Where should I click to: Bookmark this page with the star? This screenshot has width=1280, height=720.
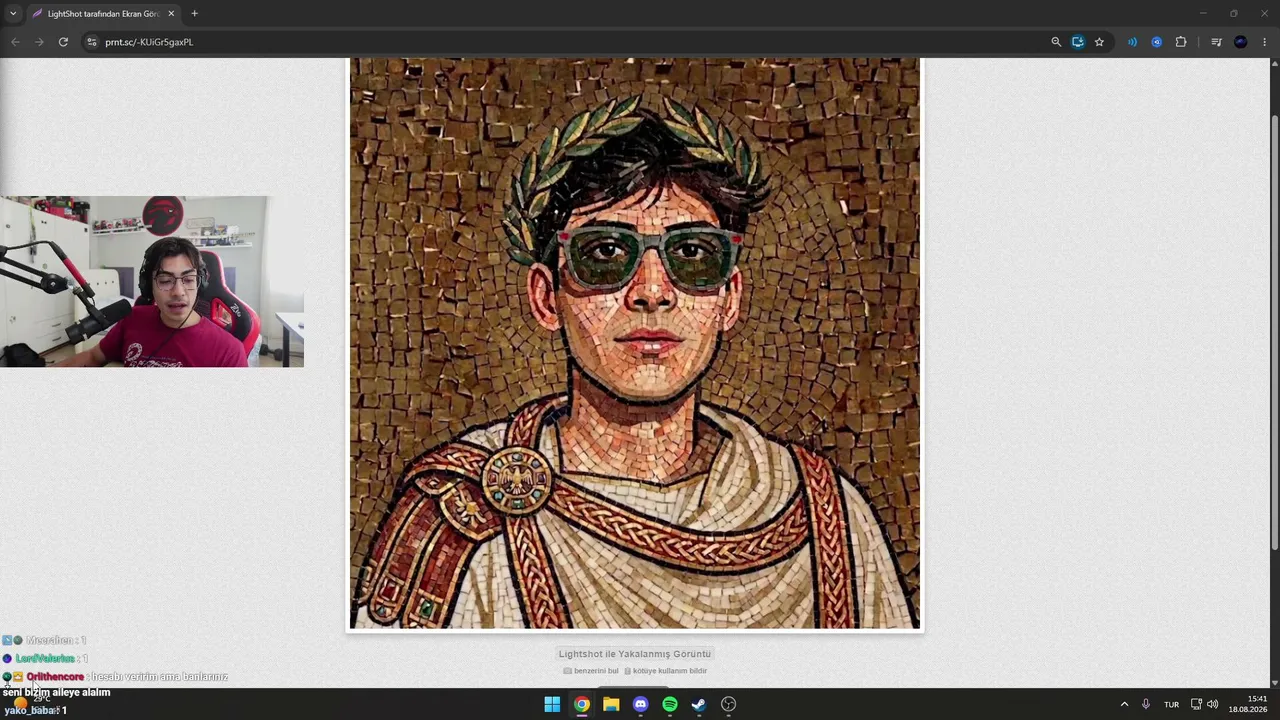(1099, 42)
